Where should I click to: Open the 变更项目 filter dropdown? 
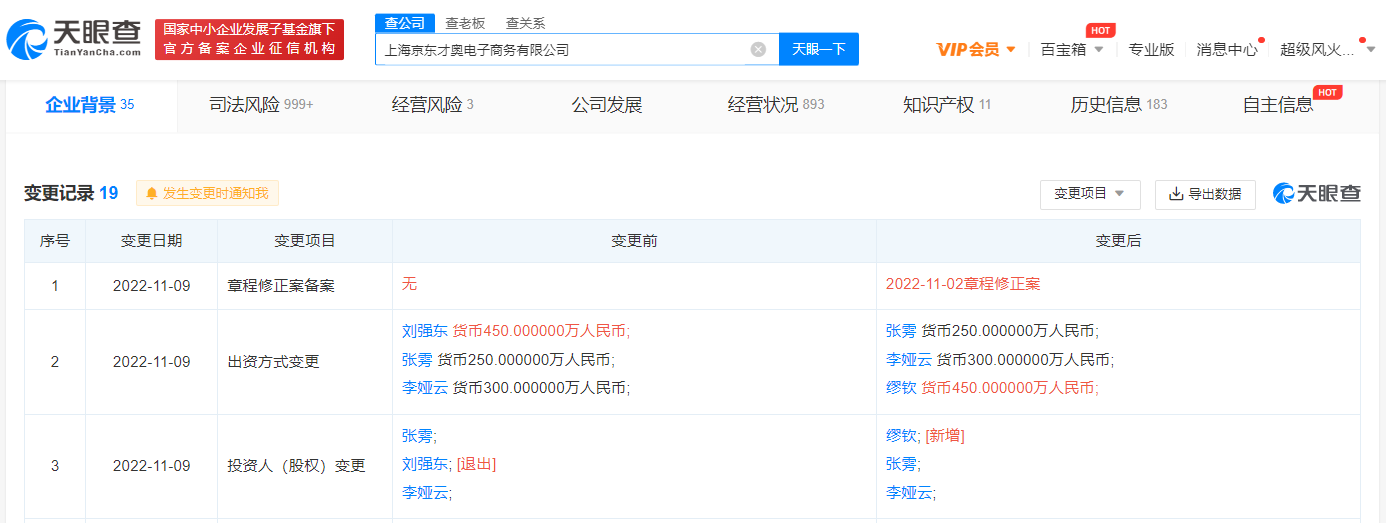click(1090, 194)
